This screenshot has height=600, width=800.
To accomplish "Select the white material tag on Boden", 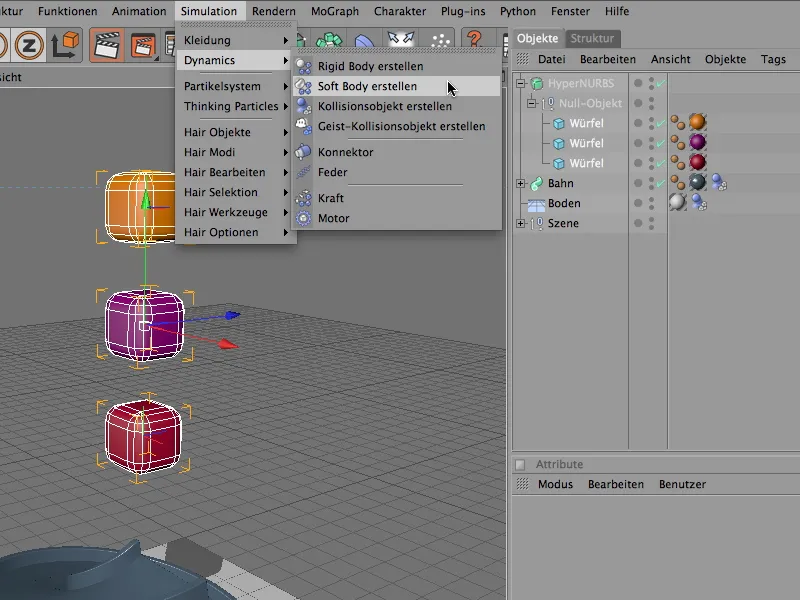I will (x=678, y=202).
